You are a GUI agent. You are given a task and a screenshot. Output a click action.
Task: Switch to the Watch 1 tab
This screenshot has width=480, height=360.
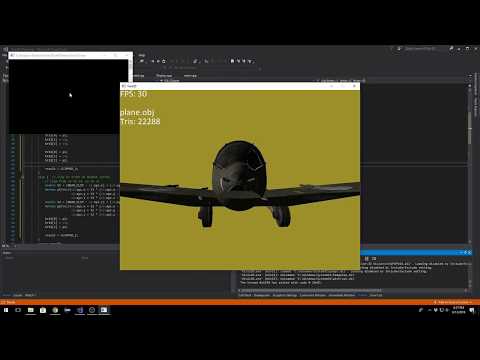click(30, 295)
